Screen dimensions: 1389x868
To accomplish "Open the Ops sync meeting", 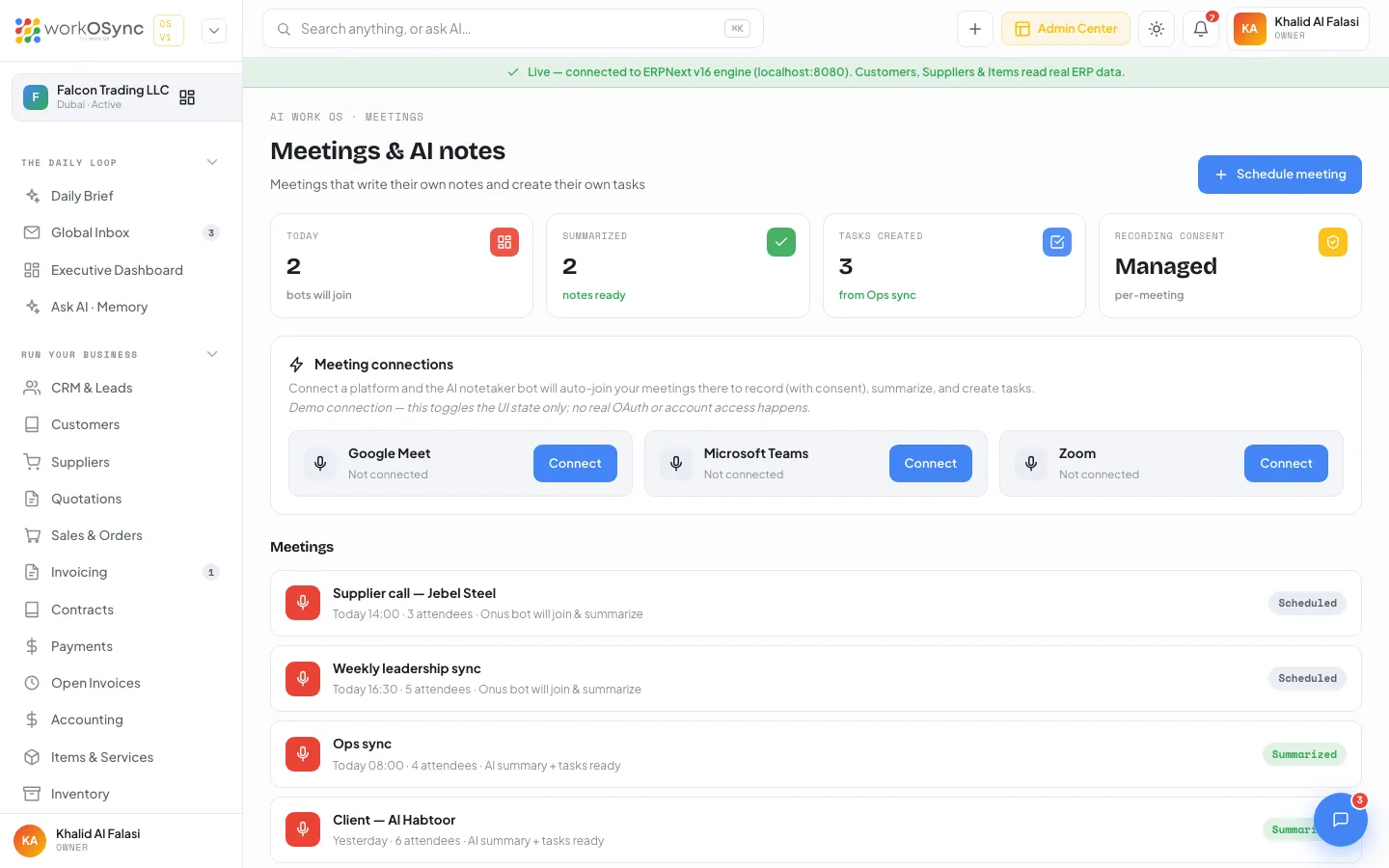I will coord(816,754).
